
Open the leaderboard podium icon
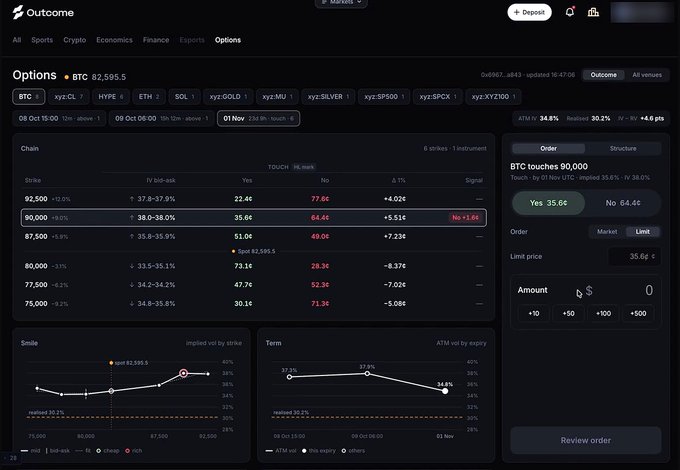point(593,12)
